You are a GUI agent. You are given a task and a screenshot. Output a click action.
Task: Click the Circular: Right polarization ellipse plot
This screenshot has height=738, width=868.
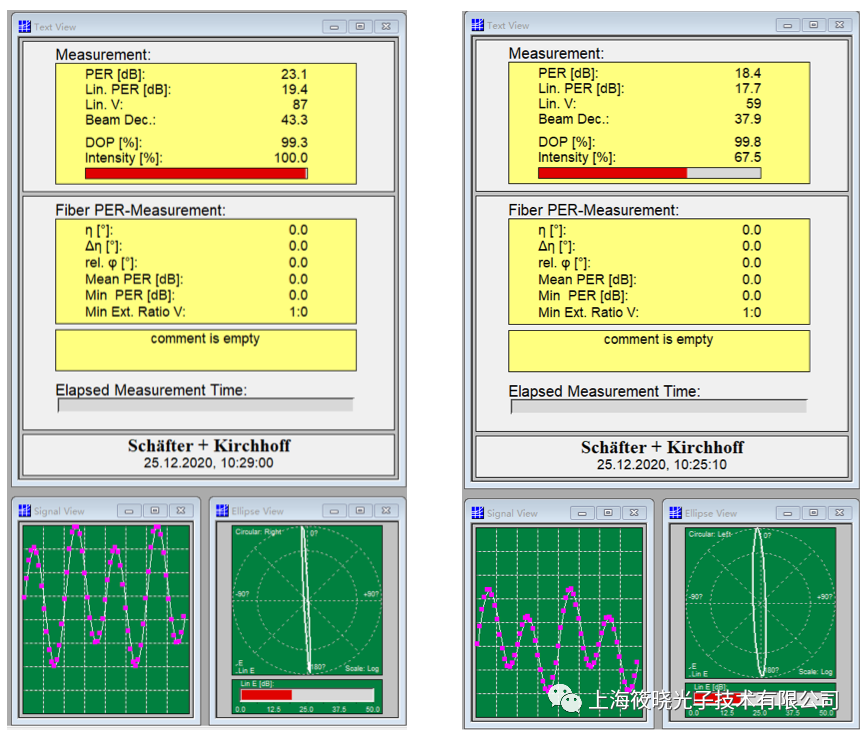pyautogui.click(x=307, y=600)
